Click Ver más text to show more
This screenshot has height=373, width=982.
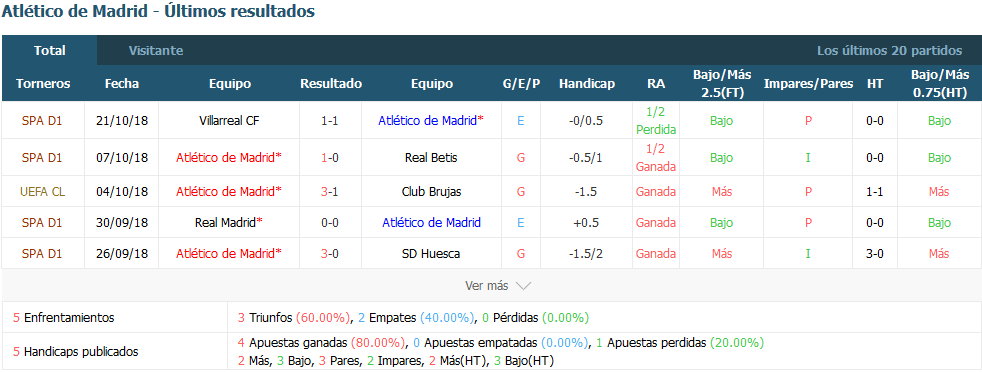(486, 286)
